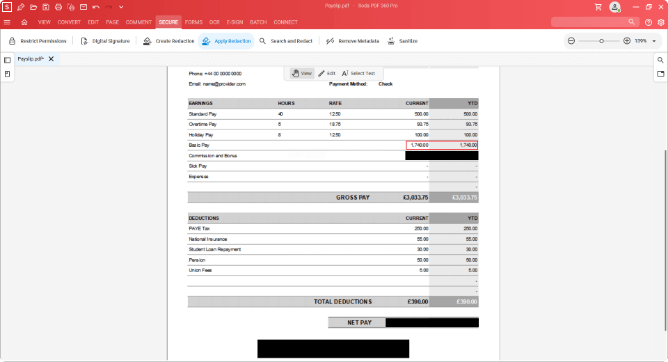Open the hamburger main menu
The width and height of the screenshot is (668, 362).
[7, 22]
